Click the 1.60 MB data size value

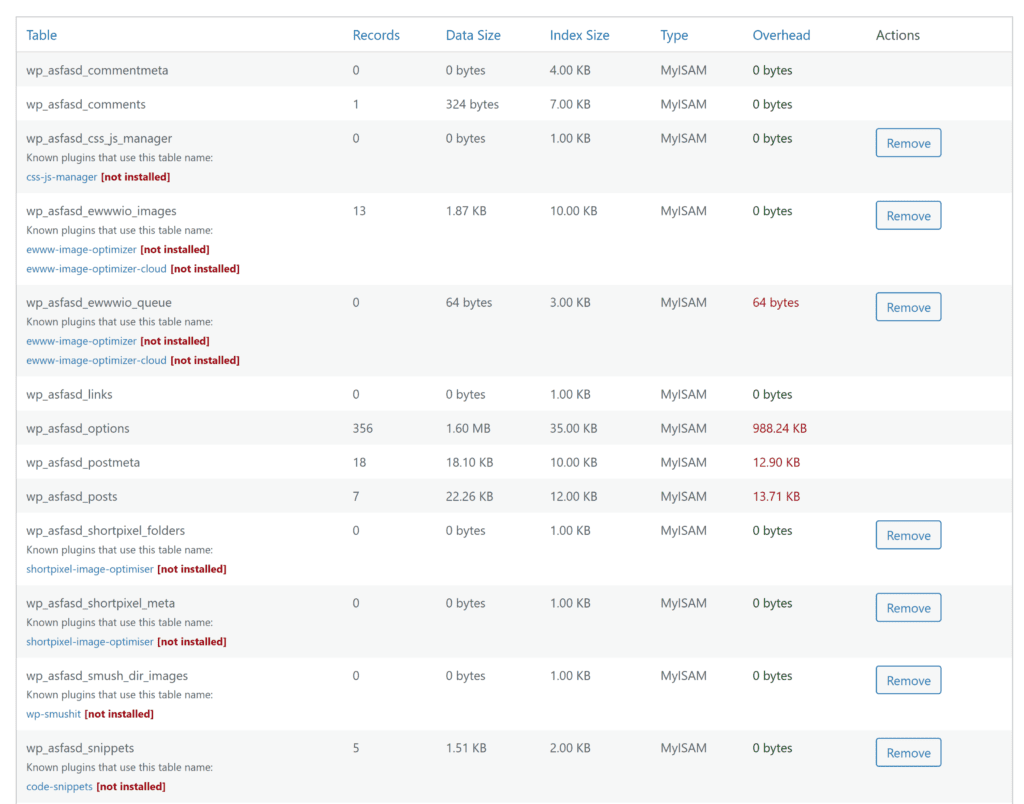[468, 428]
